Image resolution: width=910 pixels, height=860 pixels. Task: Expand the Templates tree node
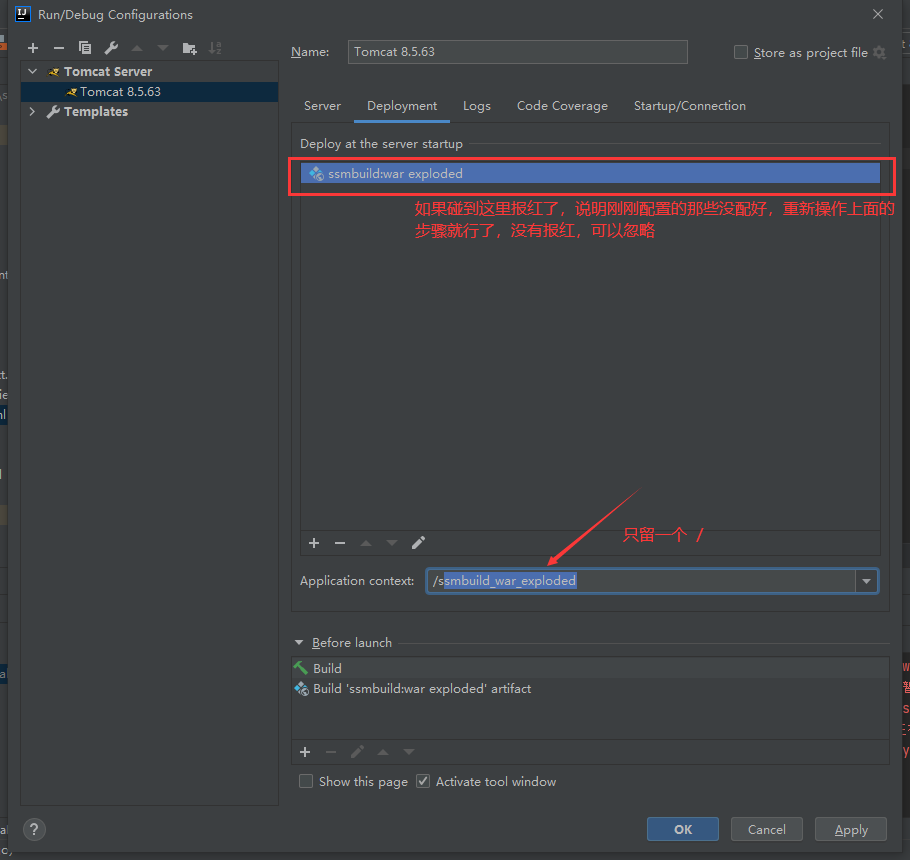(31, 111)
